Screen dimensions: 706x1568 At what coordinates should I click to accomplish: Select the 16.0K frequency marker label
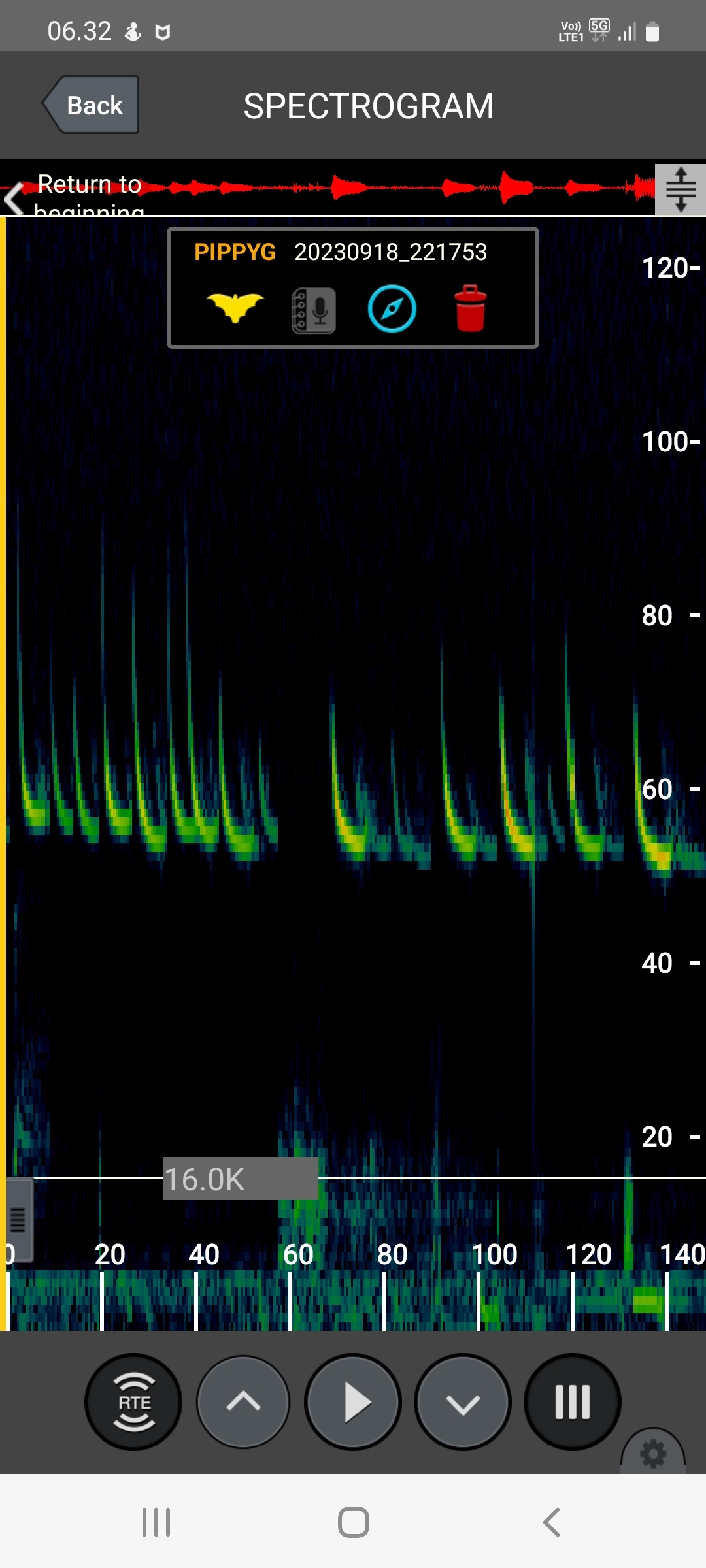click(x=240, y=1179)
